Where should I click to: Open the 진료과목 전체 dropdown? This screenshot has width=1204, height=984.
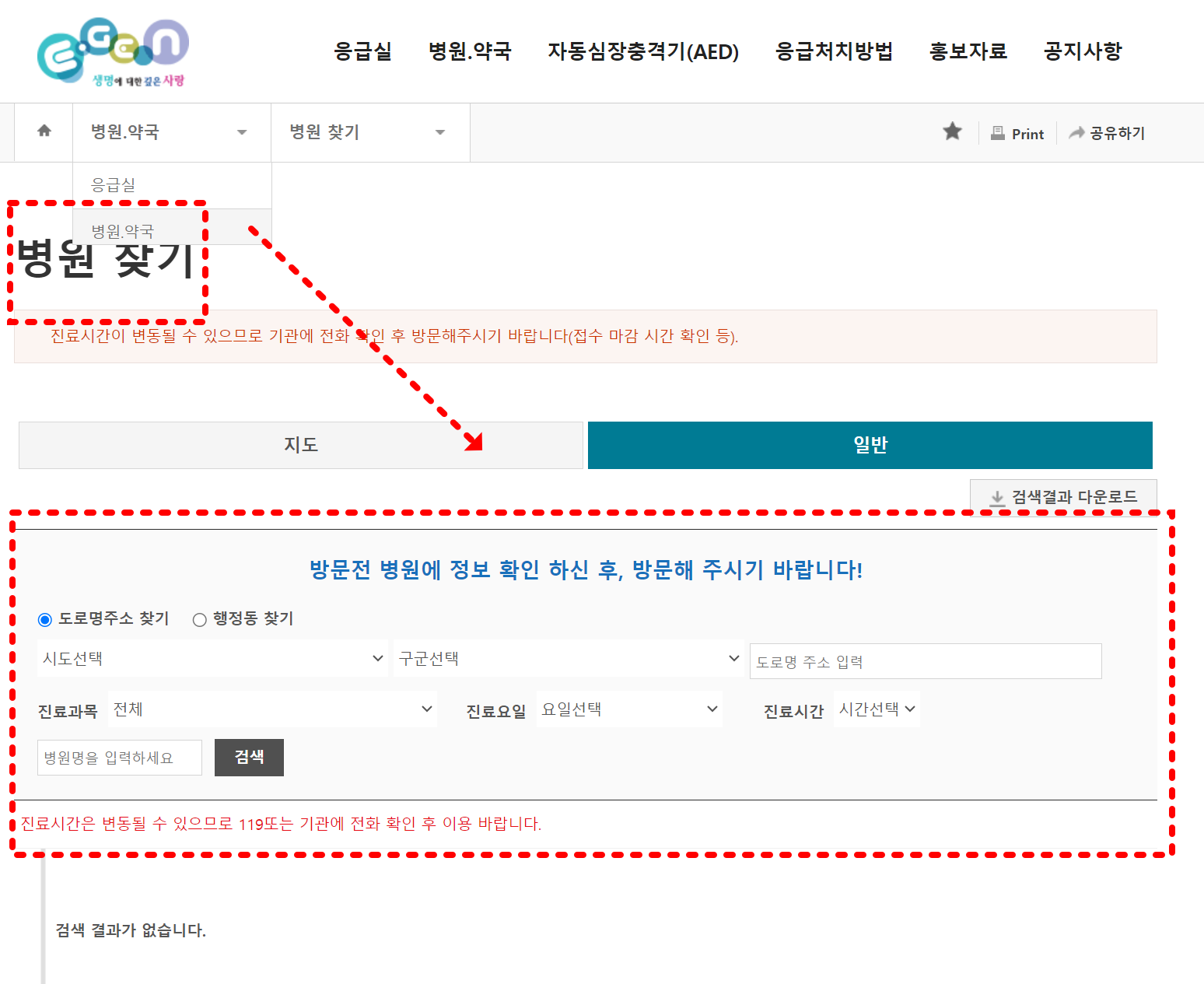pyautogui.click(x=272, y=709)
